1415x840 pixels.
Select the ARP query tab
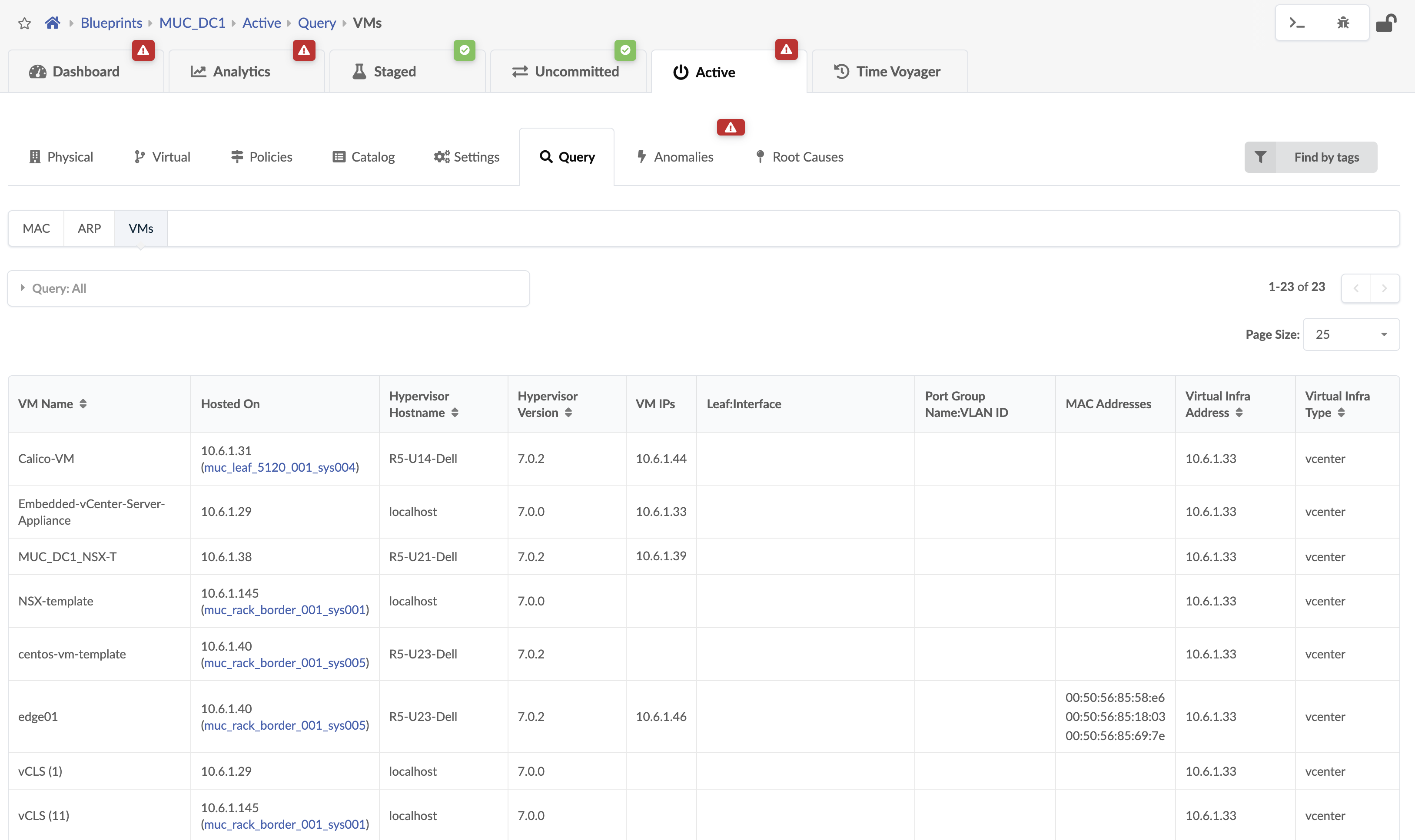89,228
